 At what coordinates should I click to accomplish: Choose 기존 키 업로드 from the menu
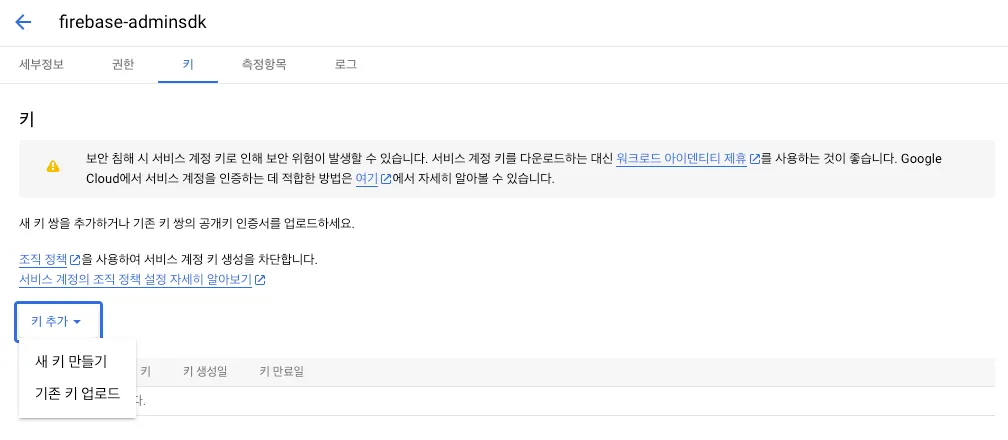pyautogui.click(x=77, y=393)
